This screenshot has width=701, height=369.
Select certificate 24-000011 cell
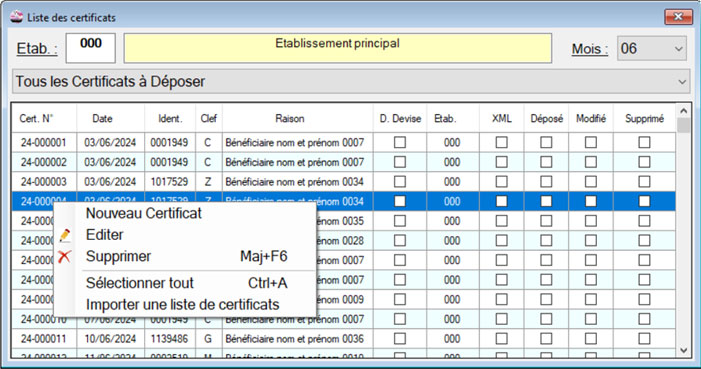coord(44,339)
